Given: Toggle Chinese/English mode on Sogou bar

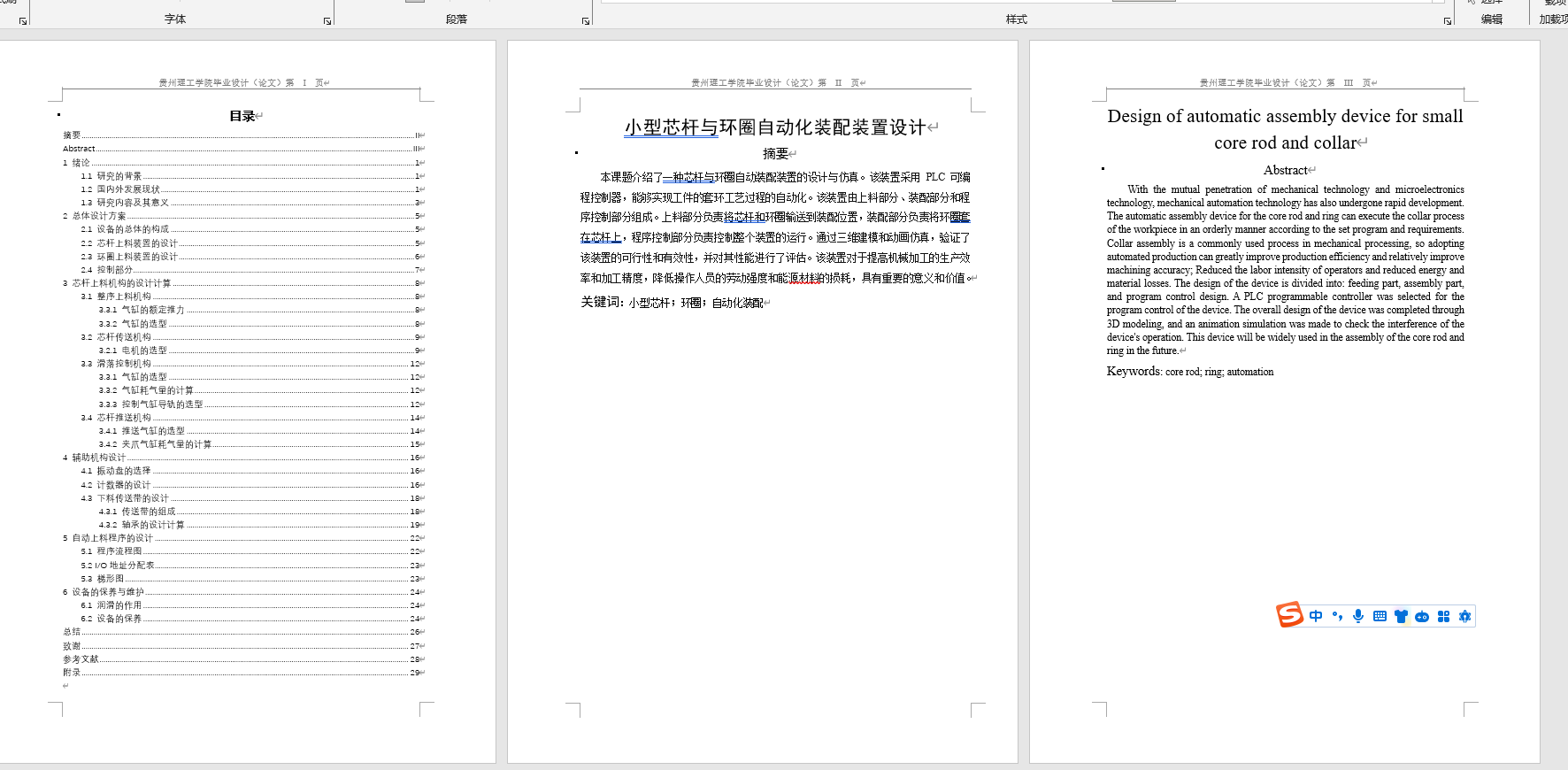Looking at the screenshot, I should point(1316,616).
